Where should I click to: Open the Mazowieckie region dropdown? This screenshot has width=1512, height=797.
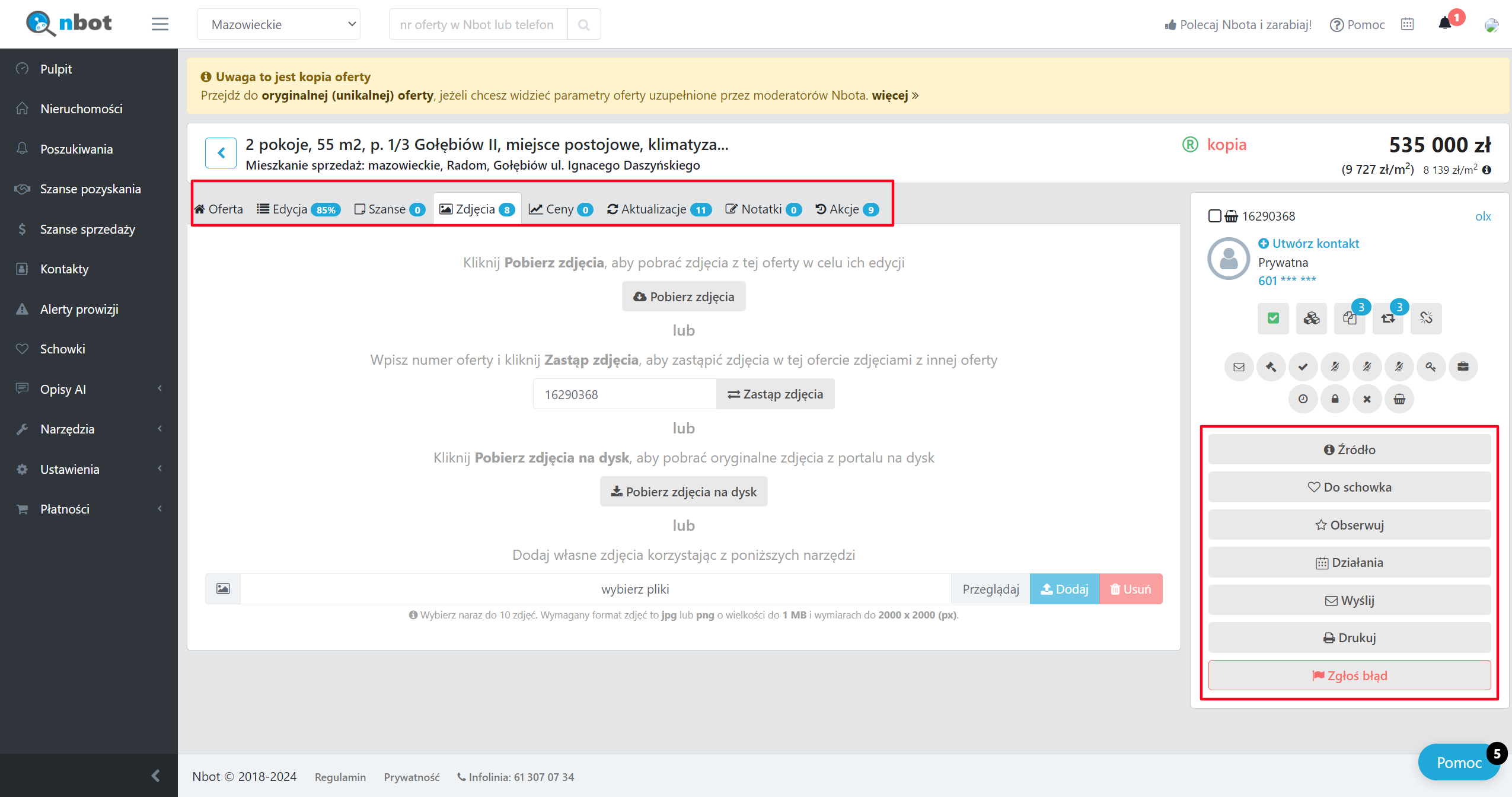pyautogui.click(x=279, y=24)
